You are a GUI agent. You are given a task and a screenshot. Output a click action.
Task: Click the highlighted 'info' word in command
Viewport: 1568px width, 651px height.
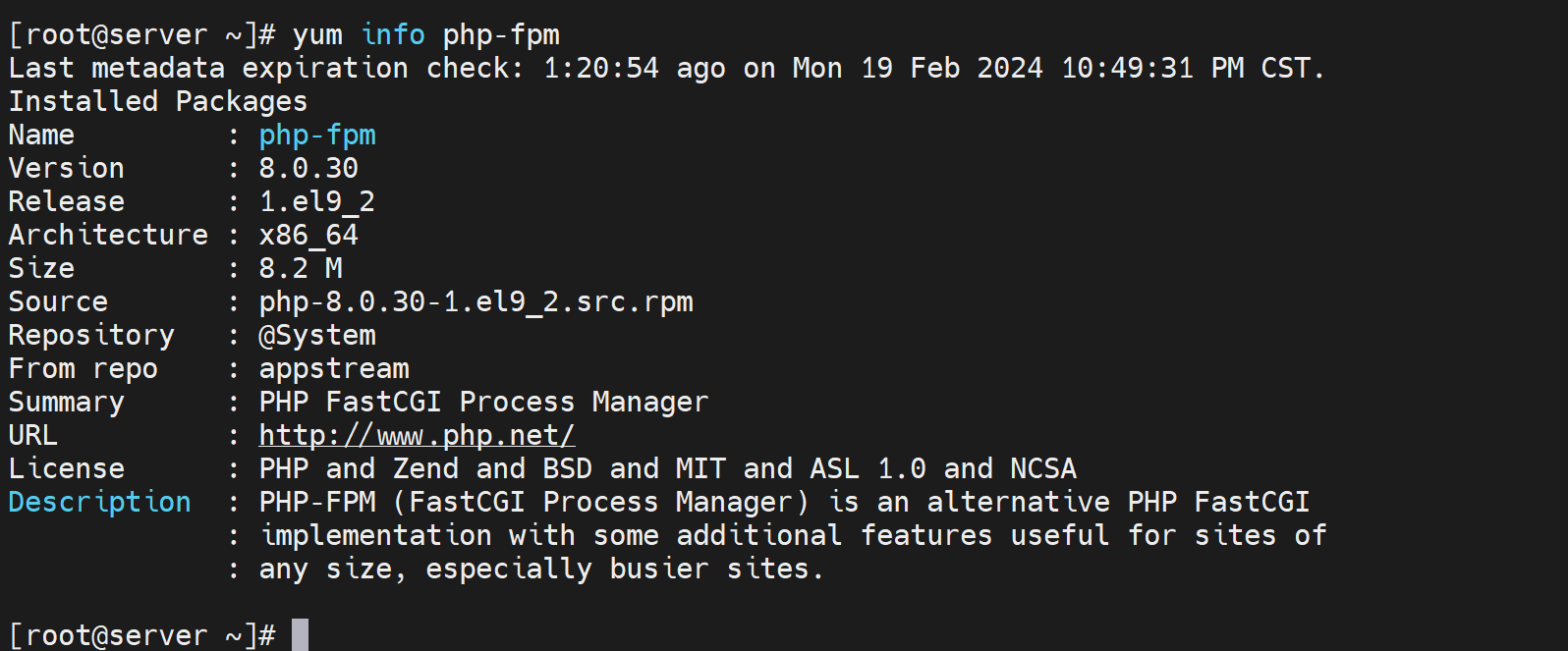click(393, 35)
